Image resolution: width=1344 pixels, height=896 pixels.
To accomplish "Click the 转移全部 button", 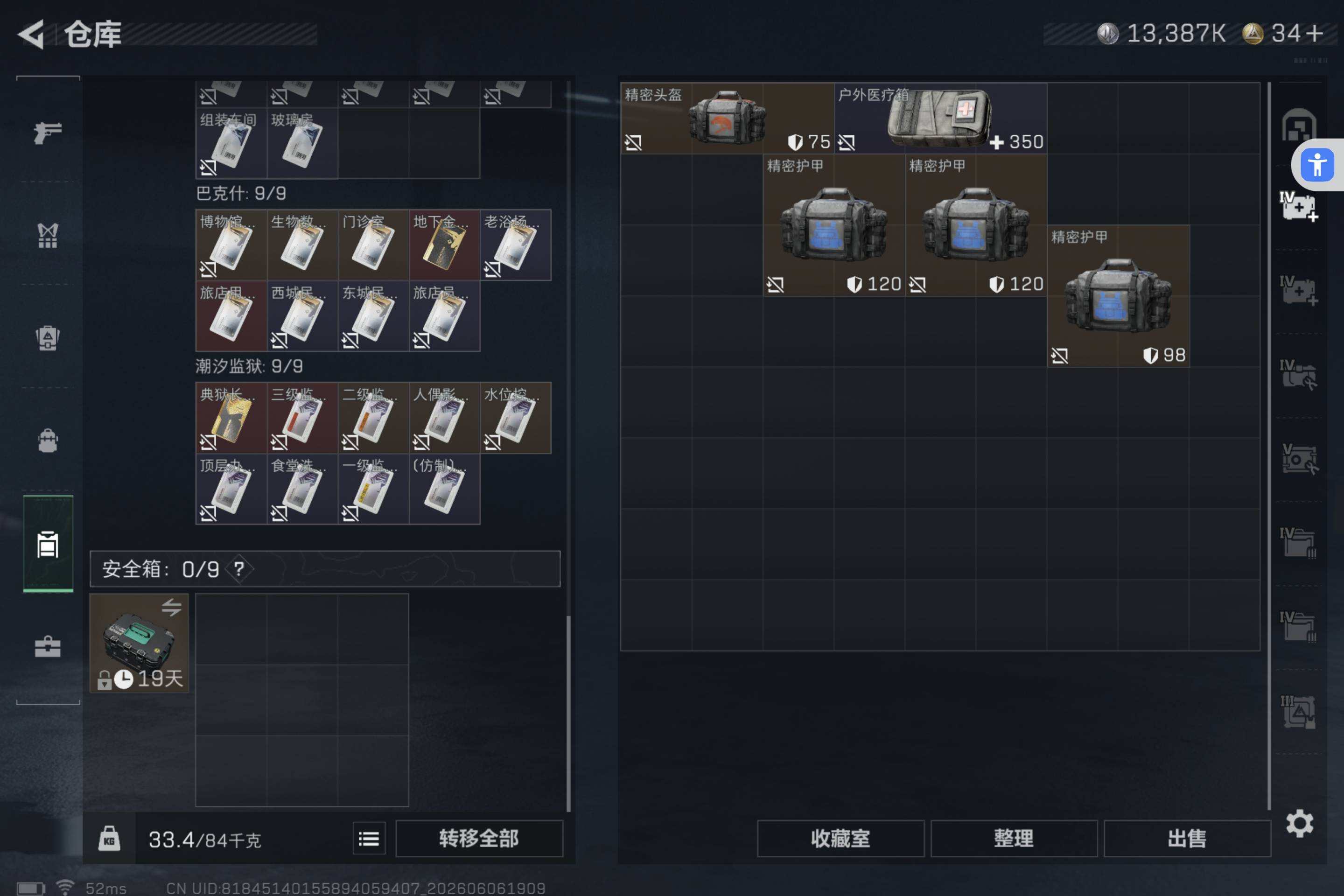I will tap(479, 838).
